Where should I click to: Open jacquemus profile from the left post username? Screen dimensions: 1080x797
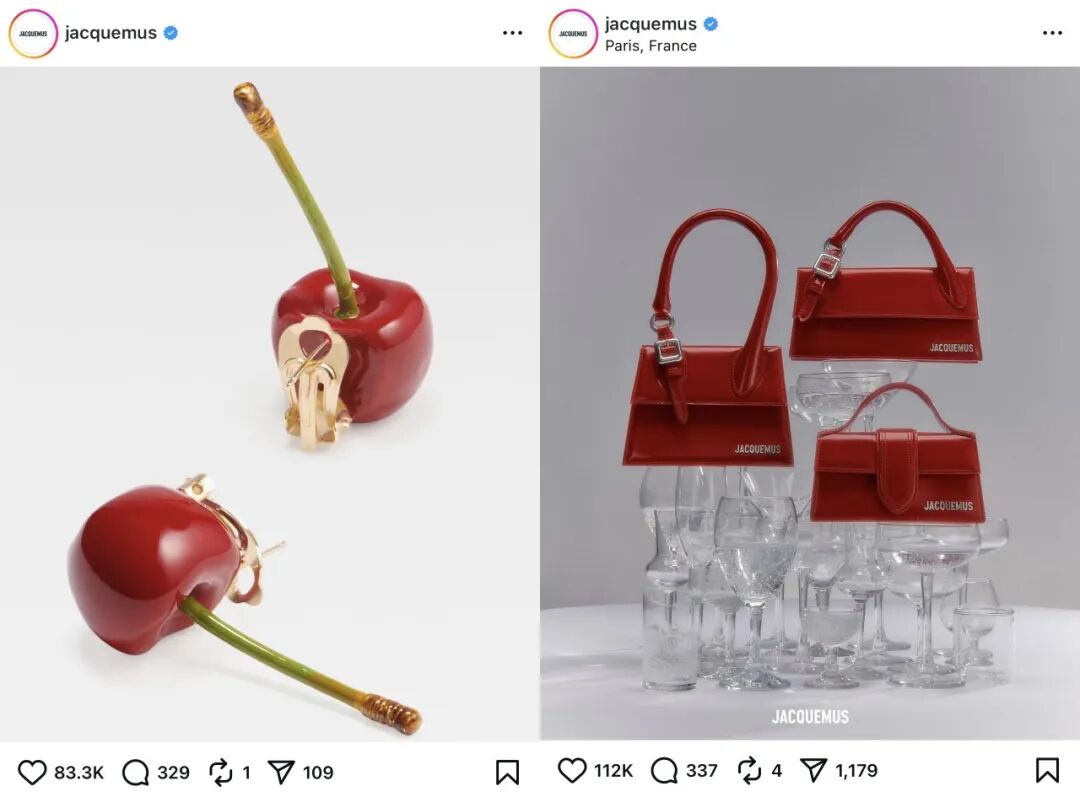pos(110,33)
